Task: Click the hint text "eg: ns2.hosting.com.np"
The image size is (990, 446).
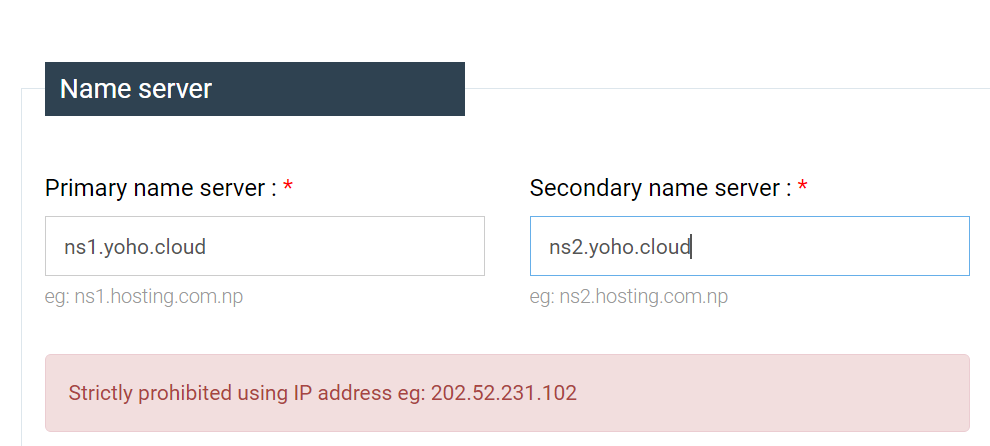Action: coord(629,297)
